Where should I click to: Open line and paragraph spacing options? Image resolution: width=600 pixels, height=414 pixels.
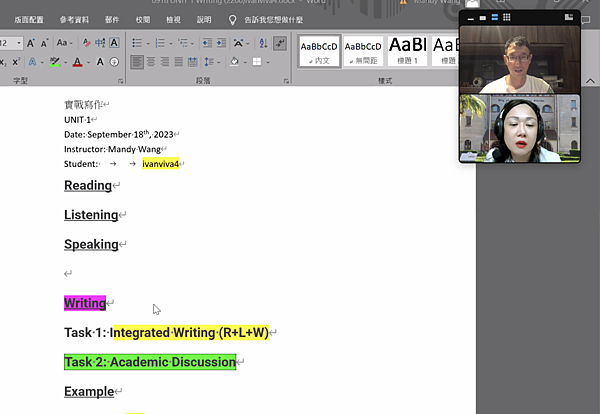(x=209, y=62)
